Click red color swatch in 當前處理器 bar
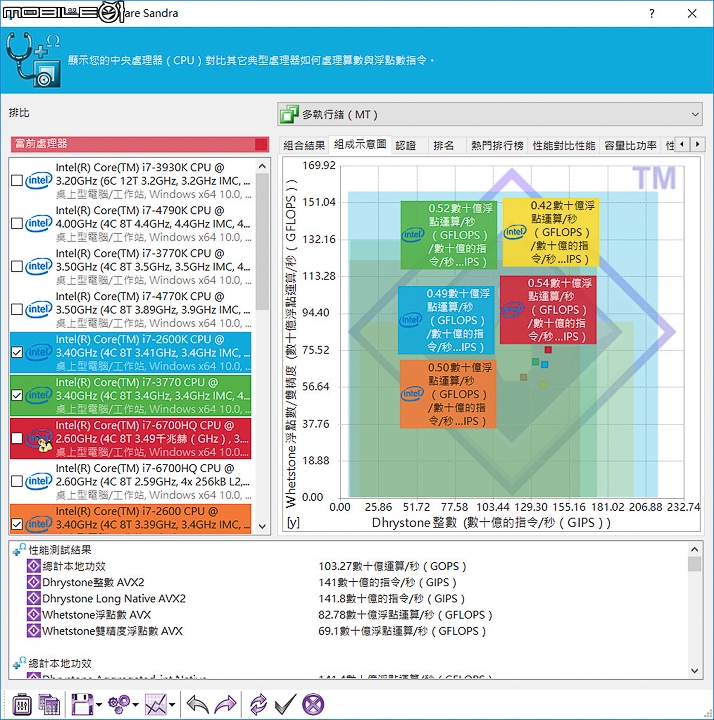Image resolution: width=714 pixels, height=720 pixels. click(x=261, y=144)
